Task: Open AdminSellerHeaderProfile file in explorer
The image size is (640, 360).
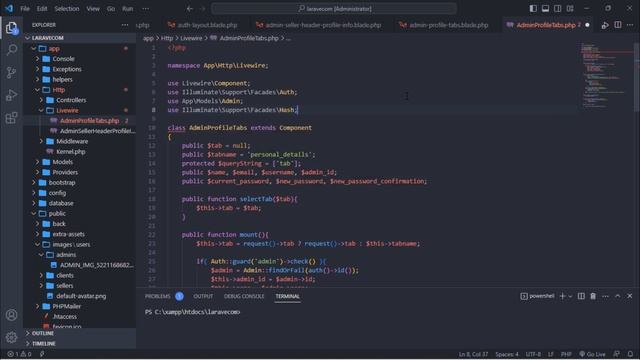Action: 80,131
